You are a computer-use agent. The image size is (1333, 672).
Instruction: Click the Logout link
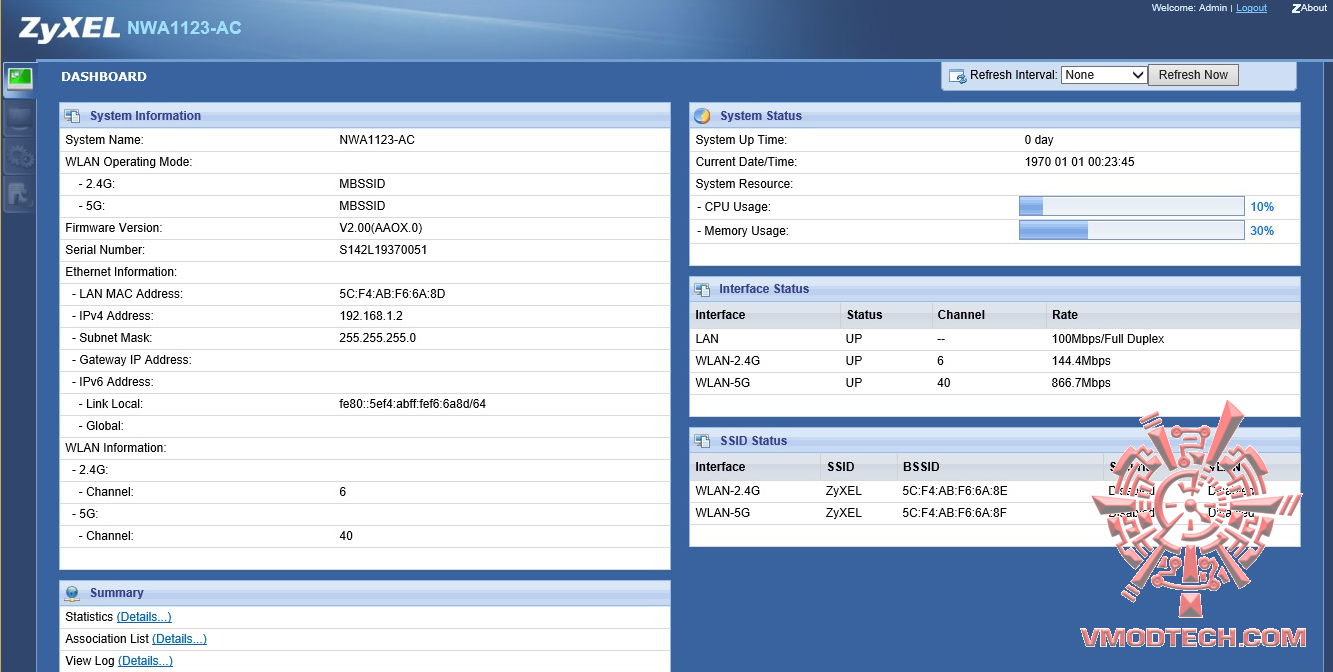pos(1251,8)
